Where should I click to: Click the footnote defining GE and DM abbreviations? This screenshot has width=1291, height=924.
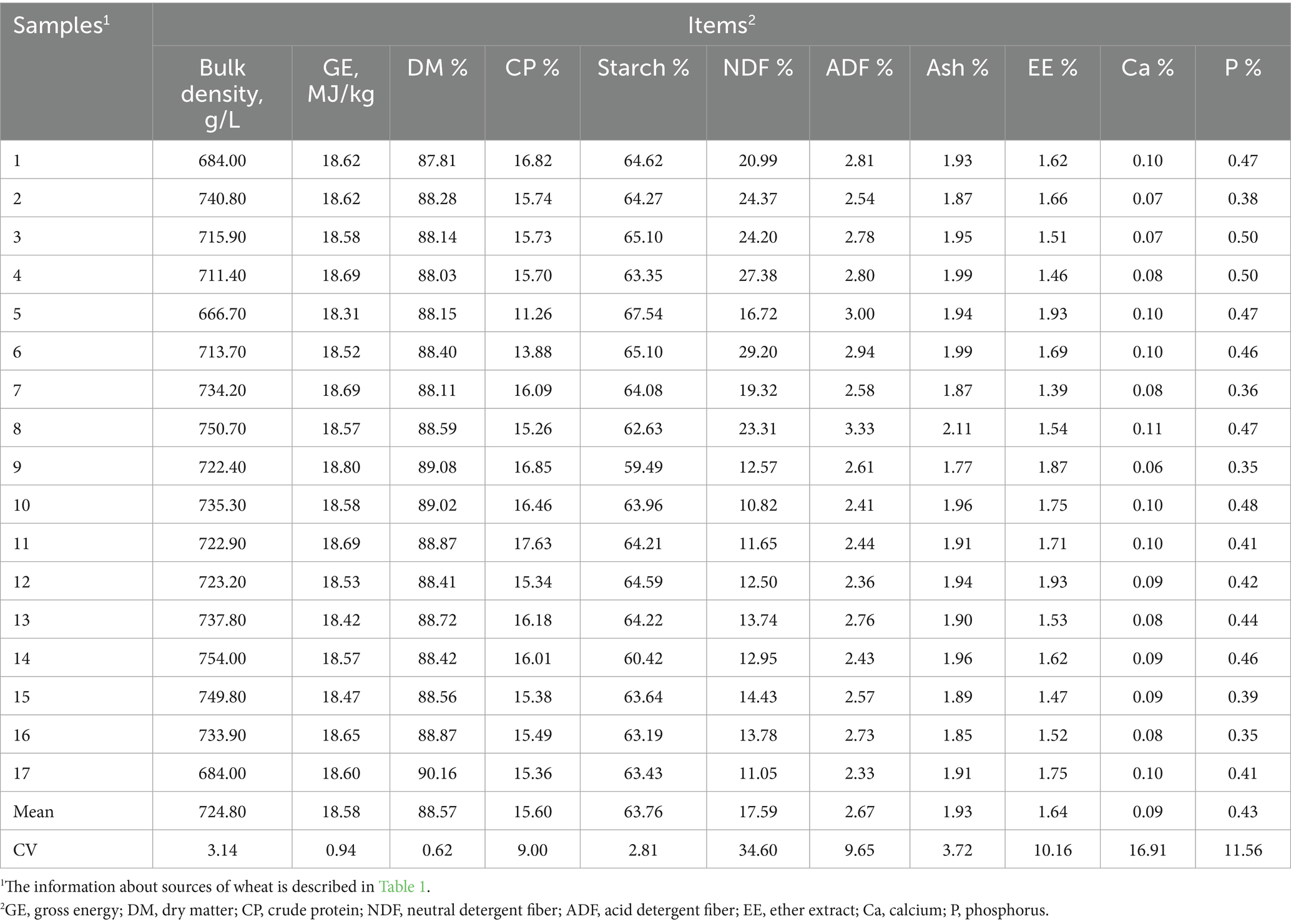[x=524, y=911]
